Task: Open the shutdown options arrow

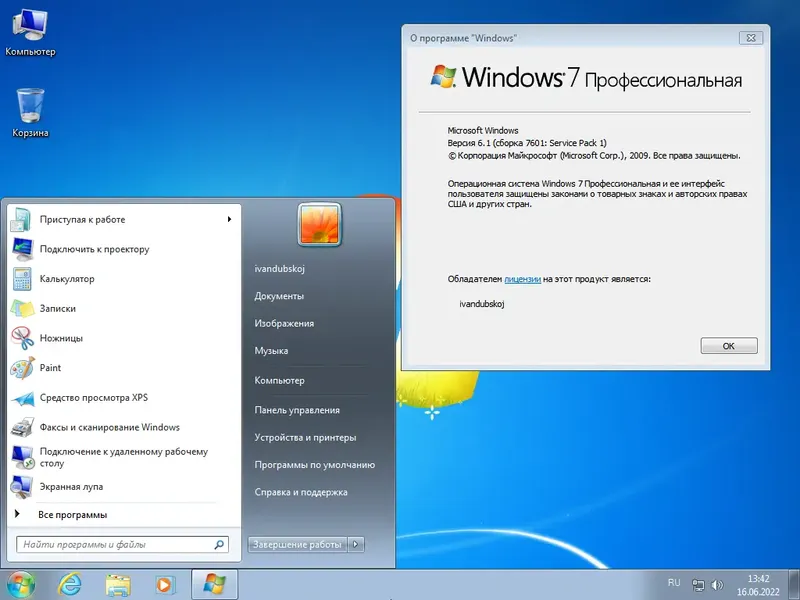Action: pyautogui.click(x=356, y=544)
